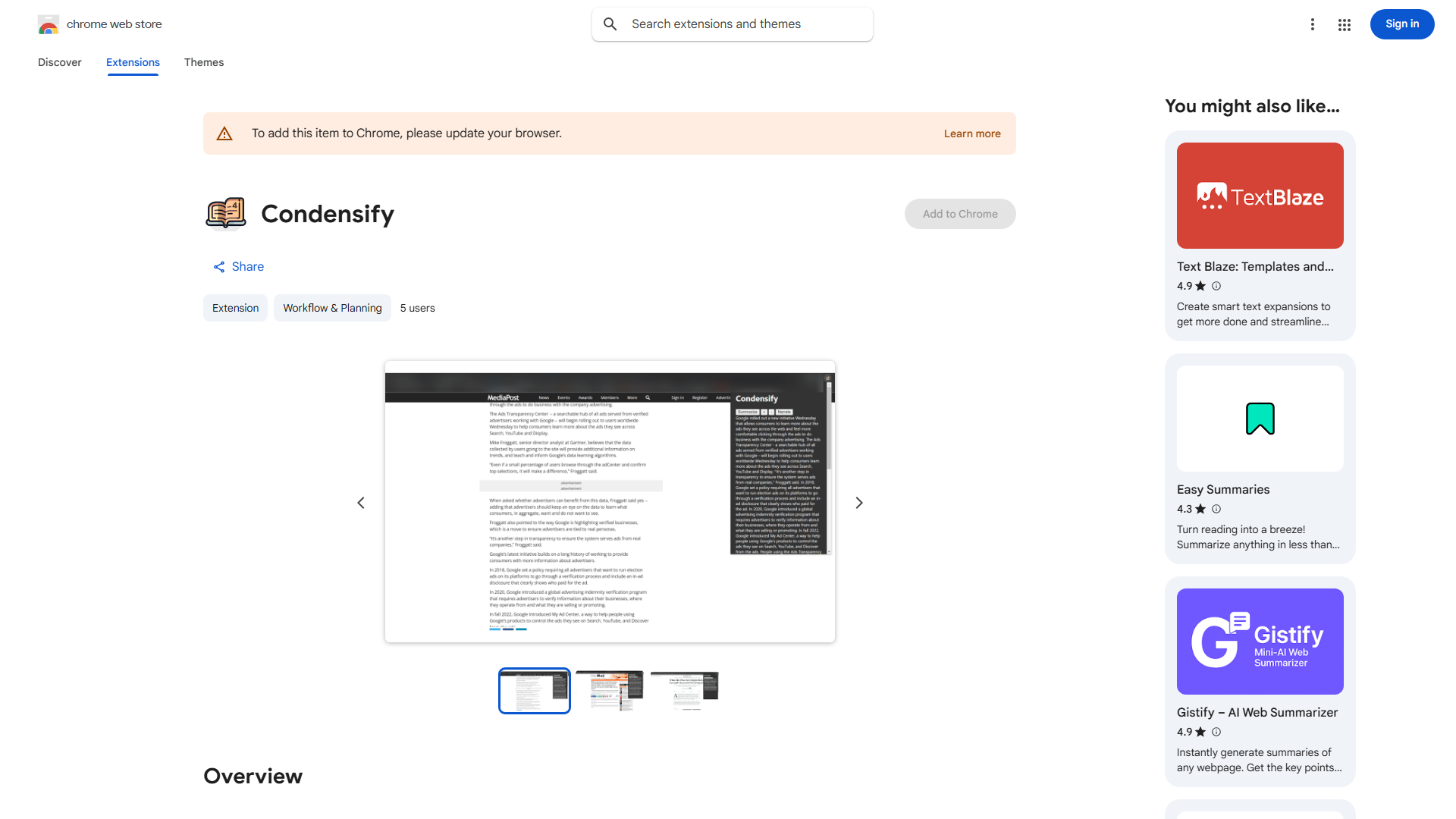Click the Gistify AI Web Summarizer logo

click(x=1260, y=641)
